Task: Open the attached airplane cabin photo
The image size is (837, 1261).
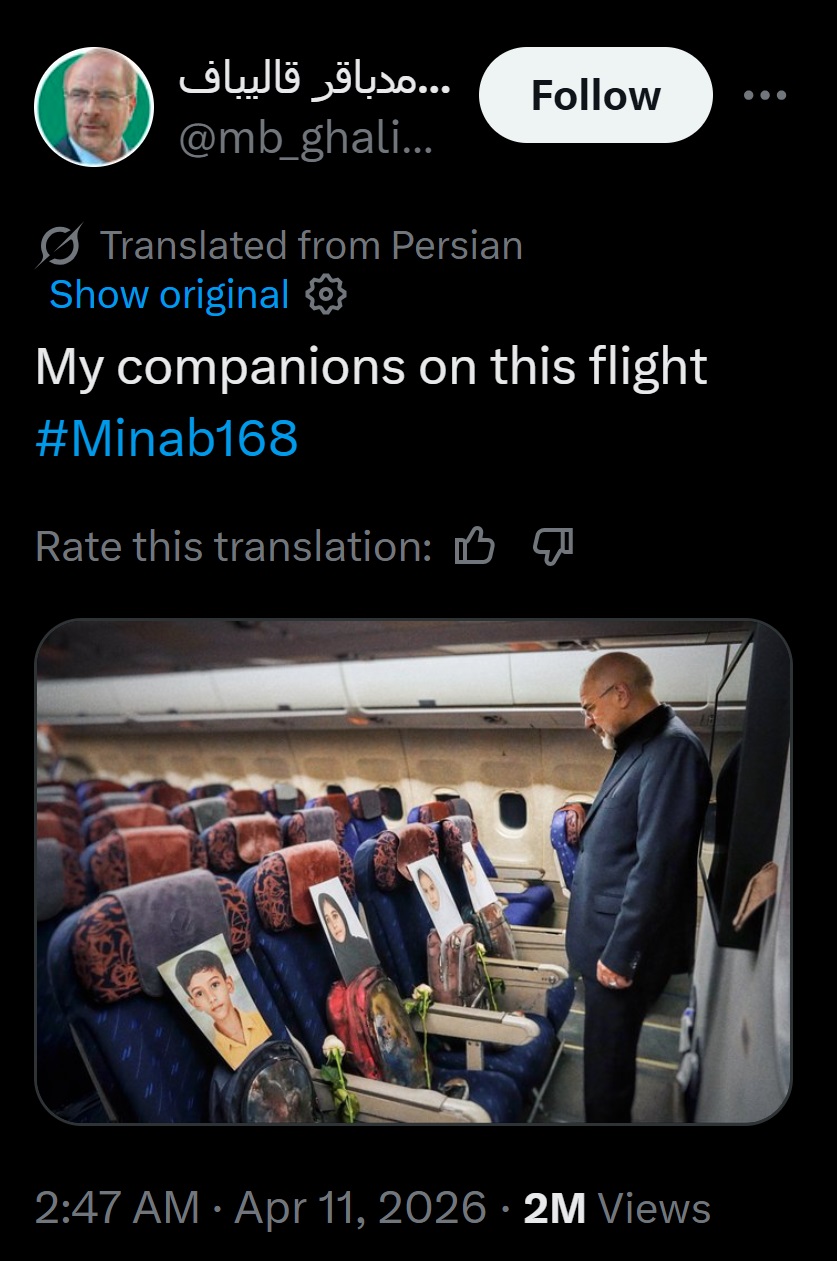Action: tap(413, 870)
